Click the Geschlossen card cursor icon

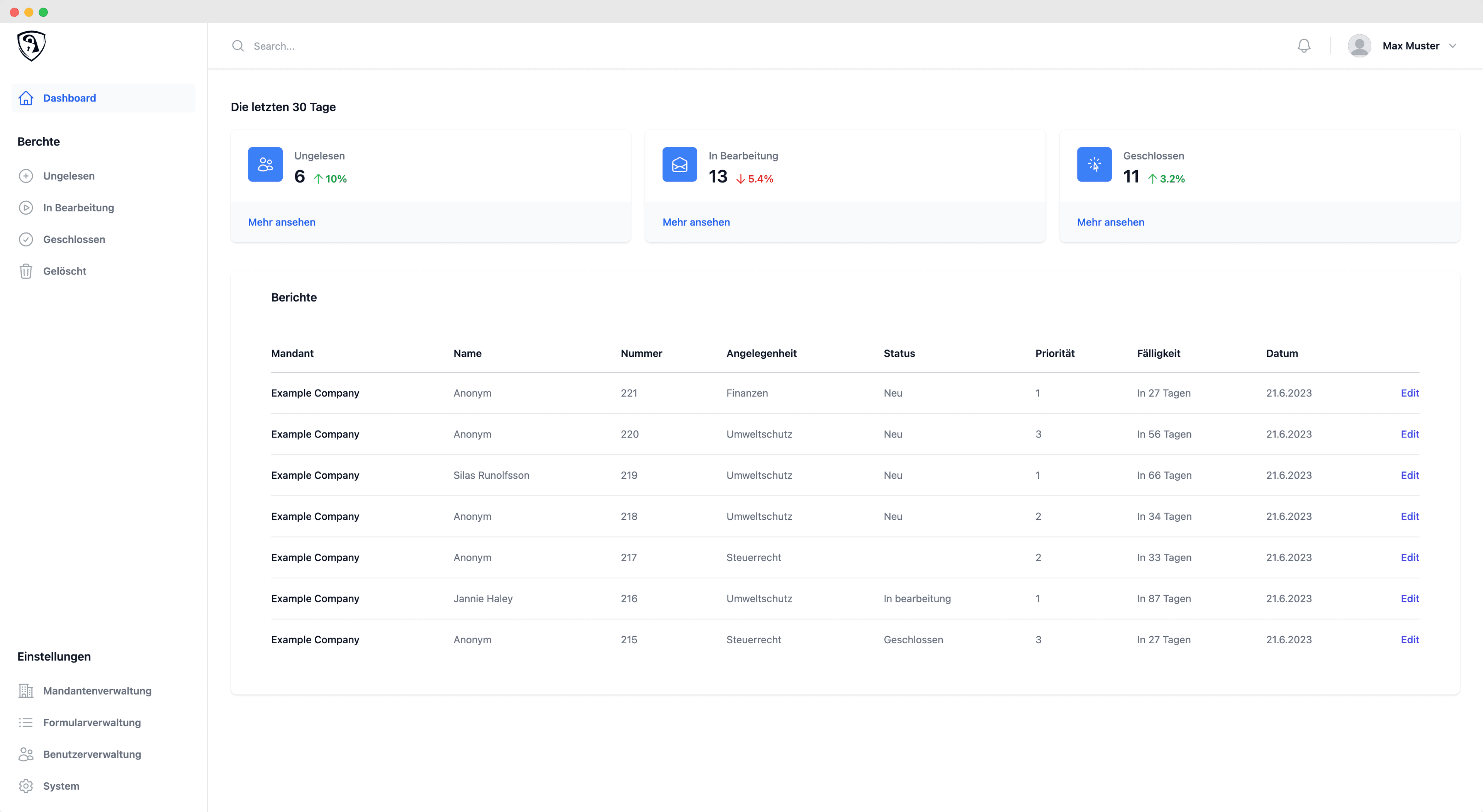pos(1094,164)
